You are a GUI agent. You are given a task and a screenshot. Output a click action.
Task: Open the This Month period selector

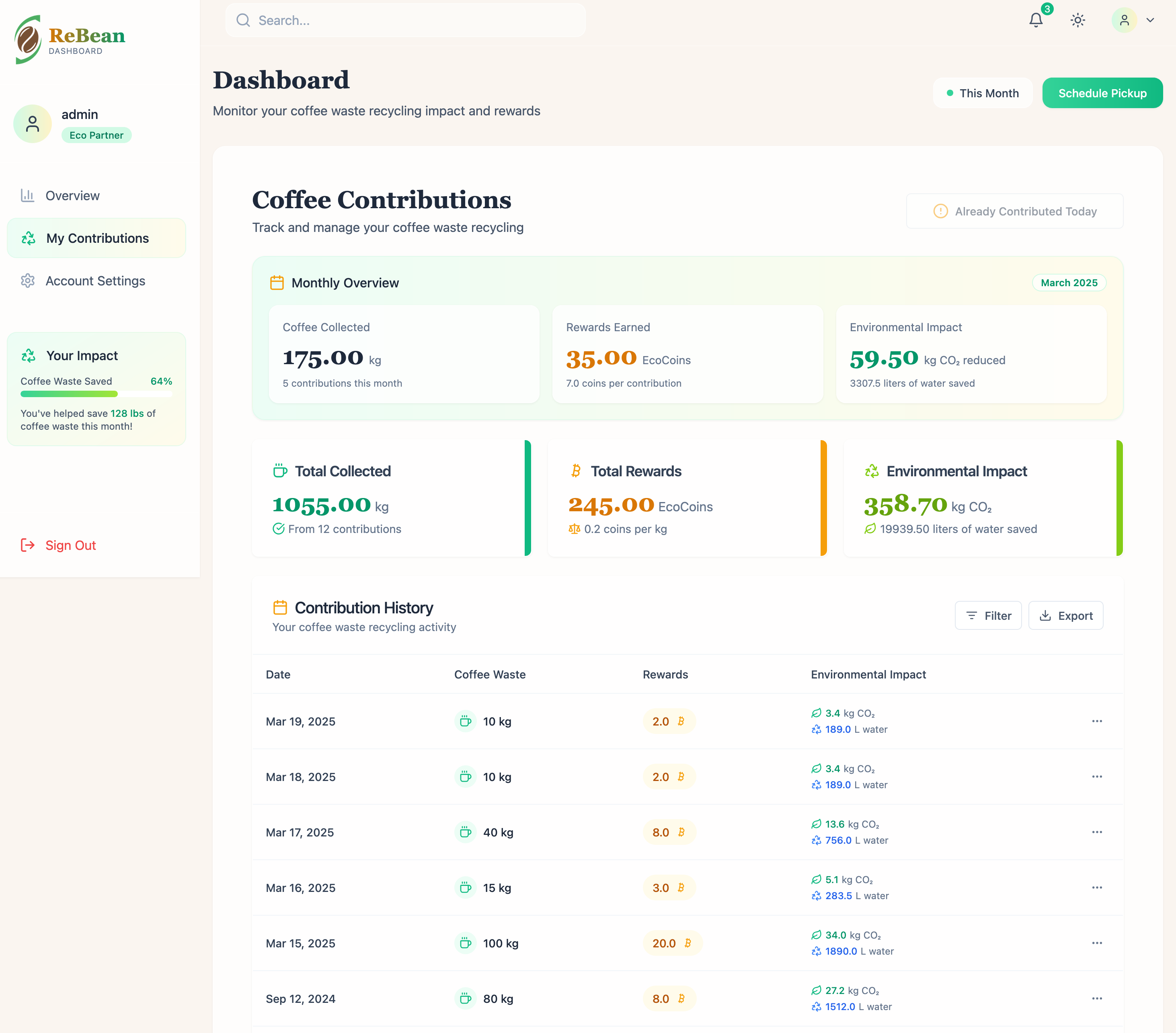[983, 93]
